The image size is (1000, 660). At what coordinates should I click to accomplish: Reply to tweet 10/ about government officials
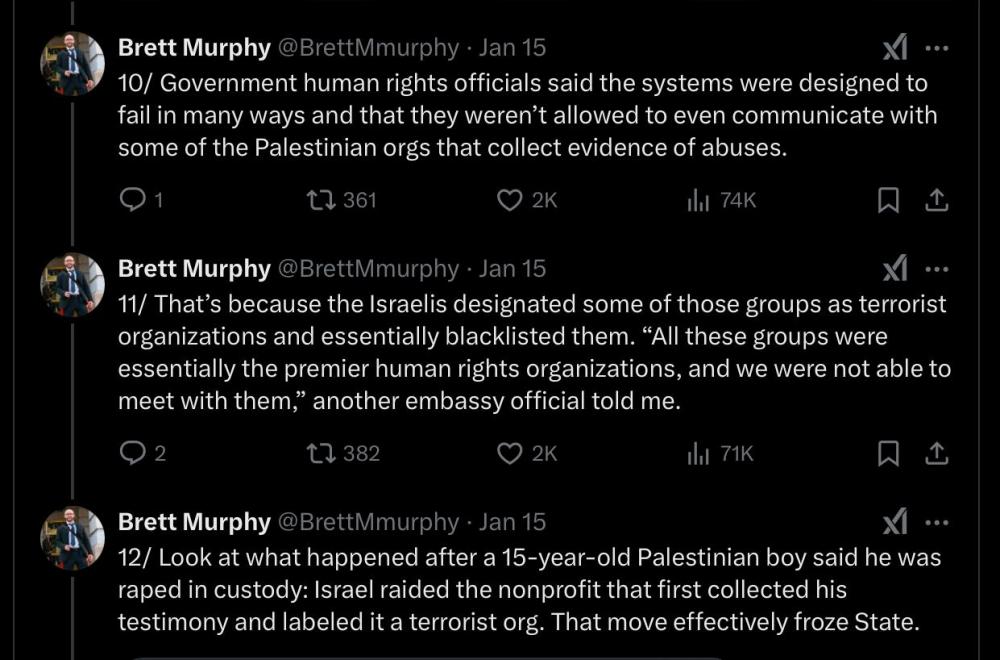click(133, 200)
